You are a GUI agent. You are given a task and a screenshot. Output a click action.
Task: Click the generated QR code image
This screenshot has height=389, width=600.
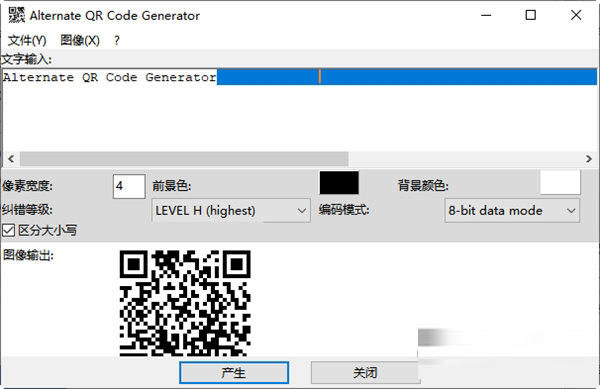[x=185, y=303]
